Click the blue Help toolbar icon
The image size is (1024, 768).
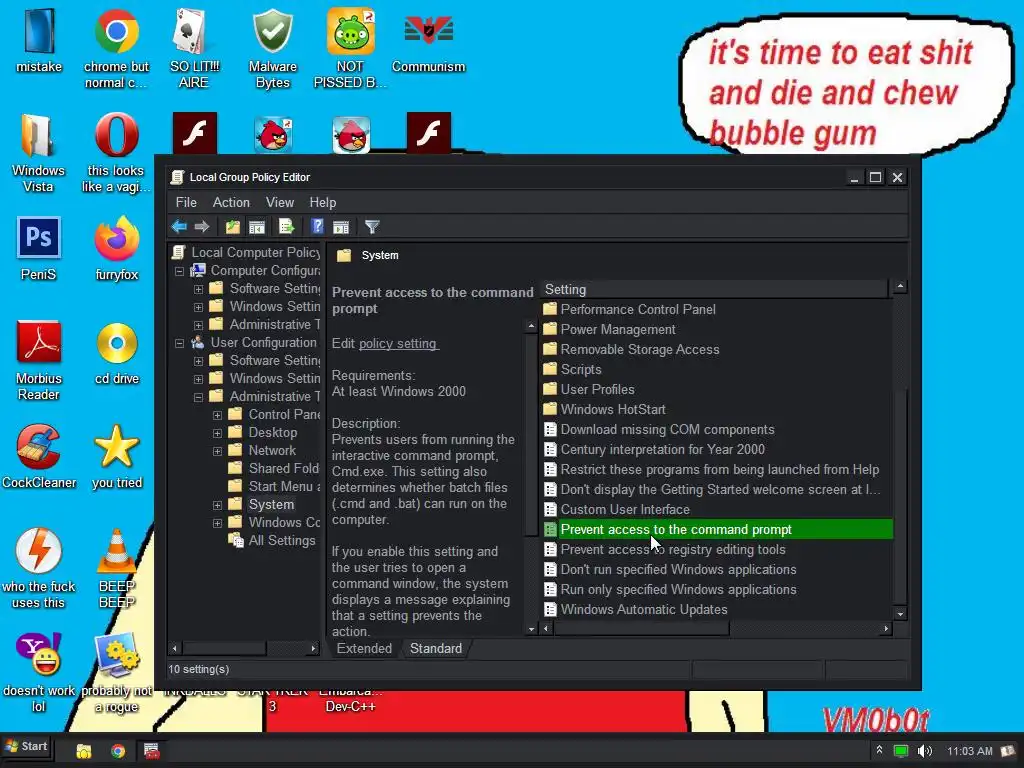317,227
